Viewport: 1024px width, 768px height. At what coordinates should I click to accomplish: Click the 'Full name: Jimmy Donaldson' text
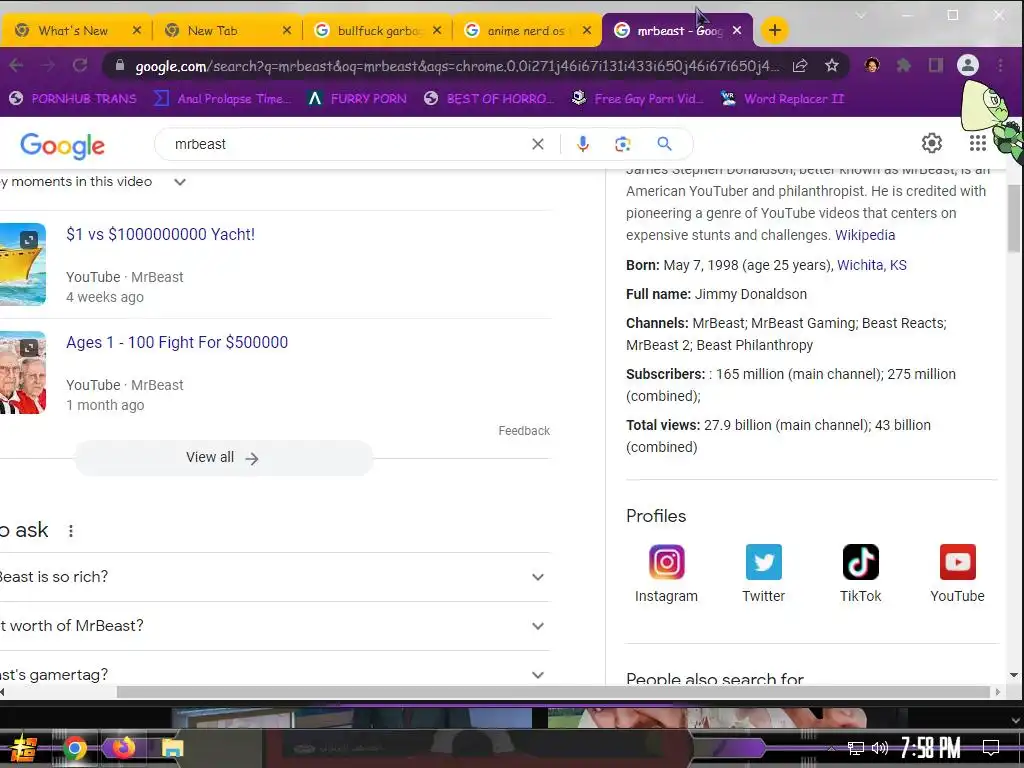tap(716, 294)
